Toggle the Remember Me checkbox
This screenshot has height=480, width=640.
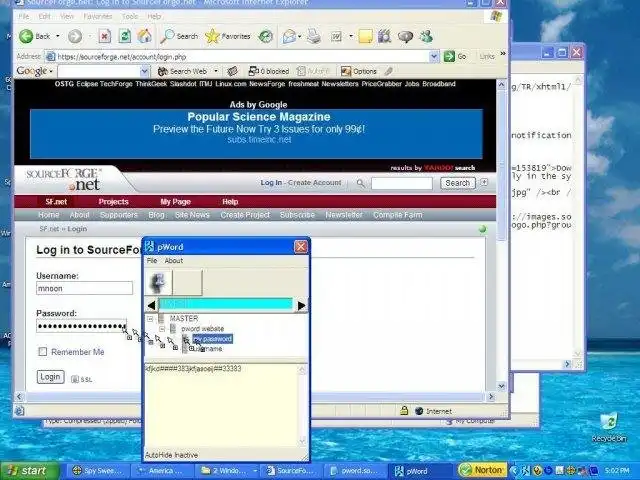pyautogui.click(x=42, y=351)
